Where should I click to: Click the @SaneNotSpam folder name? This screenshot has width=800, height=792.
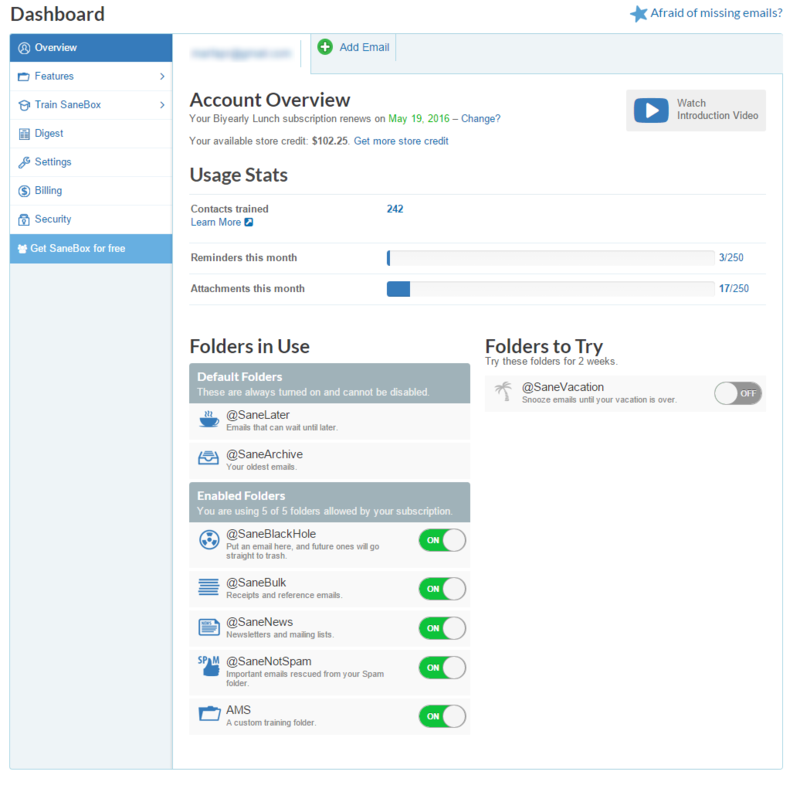(269, 661)
